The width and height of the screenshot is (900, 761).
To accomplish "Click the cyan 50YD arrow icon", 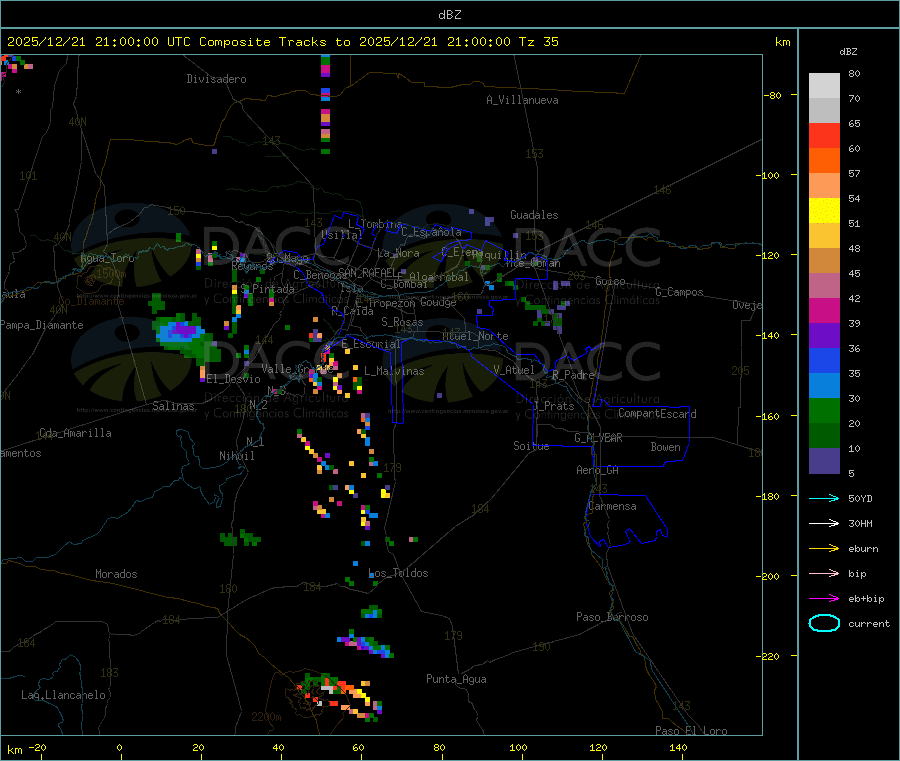I will coord(824,498).
